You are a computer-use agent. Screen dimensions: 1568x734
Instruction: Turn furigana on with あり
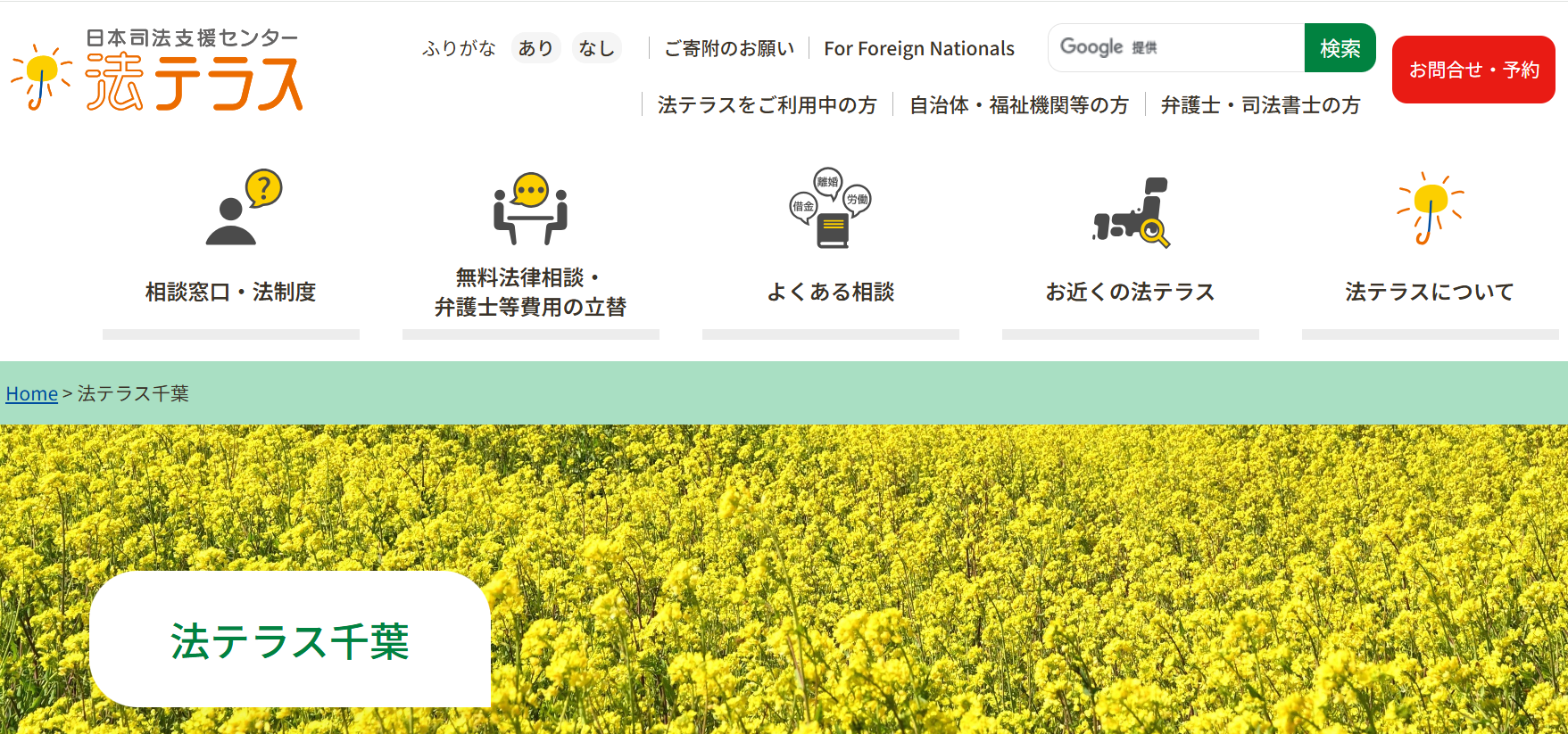[x=535, y=48]
